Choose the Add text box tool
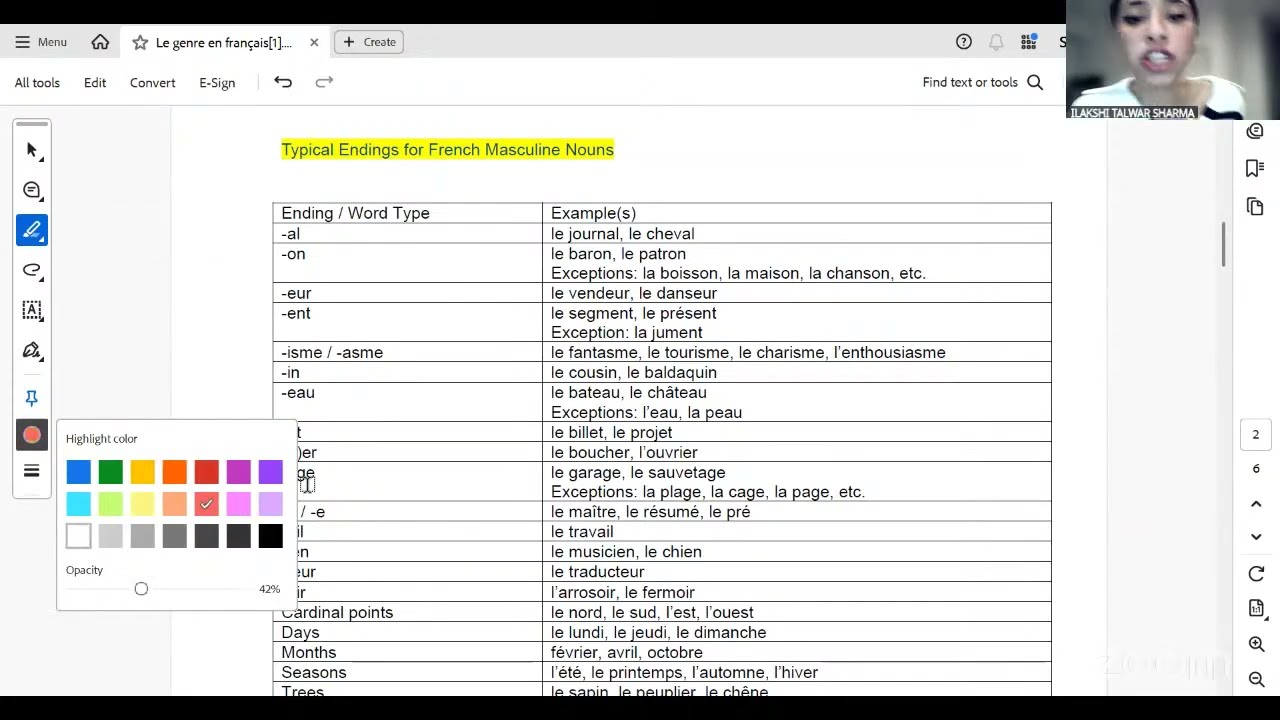1280x720 pixels. click(x=32, y=310)
